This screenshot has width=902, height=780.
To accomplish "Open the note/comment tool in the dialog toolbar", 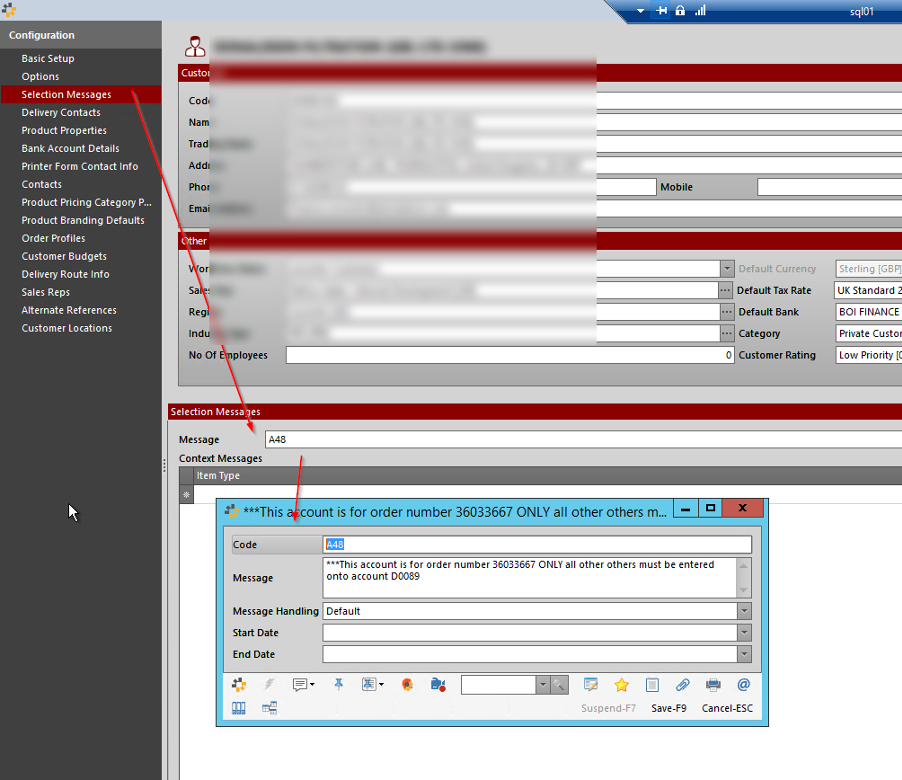I will pos(299,684).
